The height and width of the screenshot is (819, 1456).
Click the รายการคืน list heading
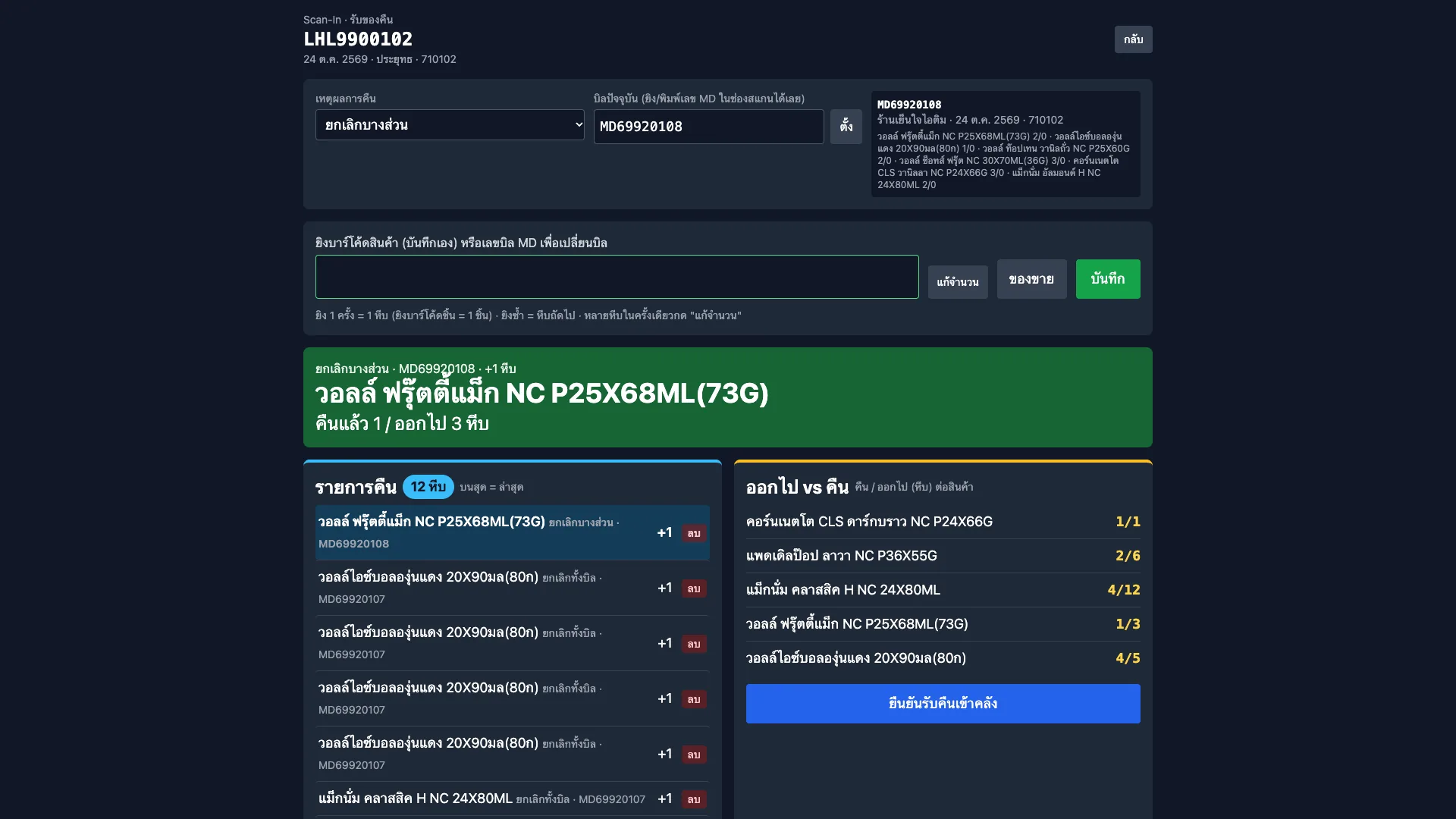coord(356,487)
